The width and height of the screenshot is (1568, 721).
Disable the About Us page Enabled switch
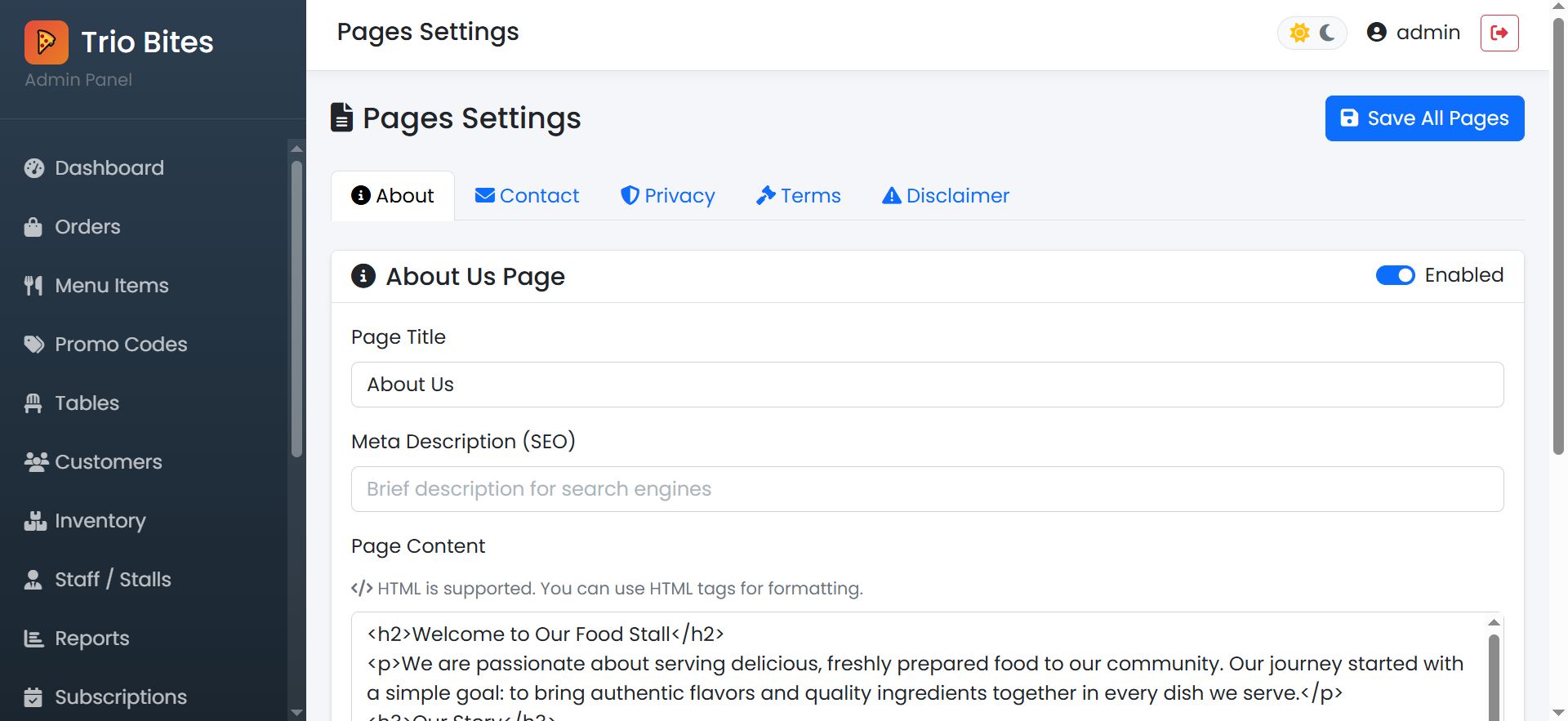[x=1395, y=276]
